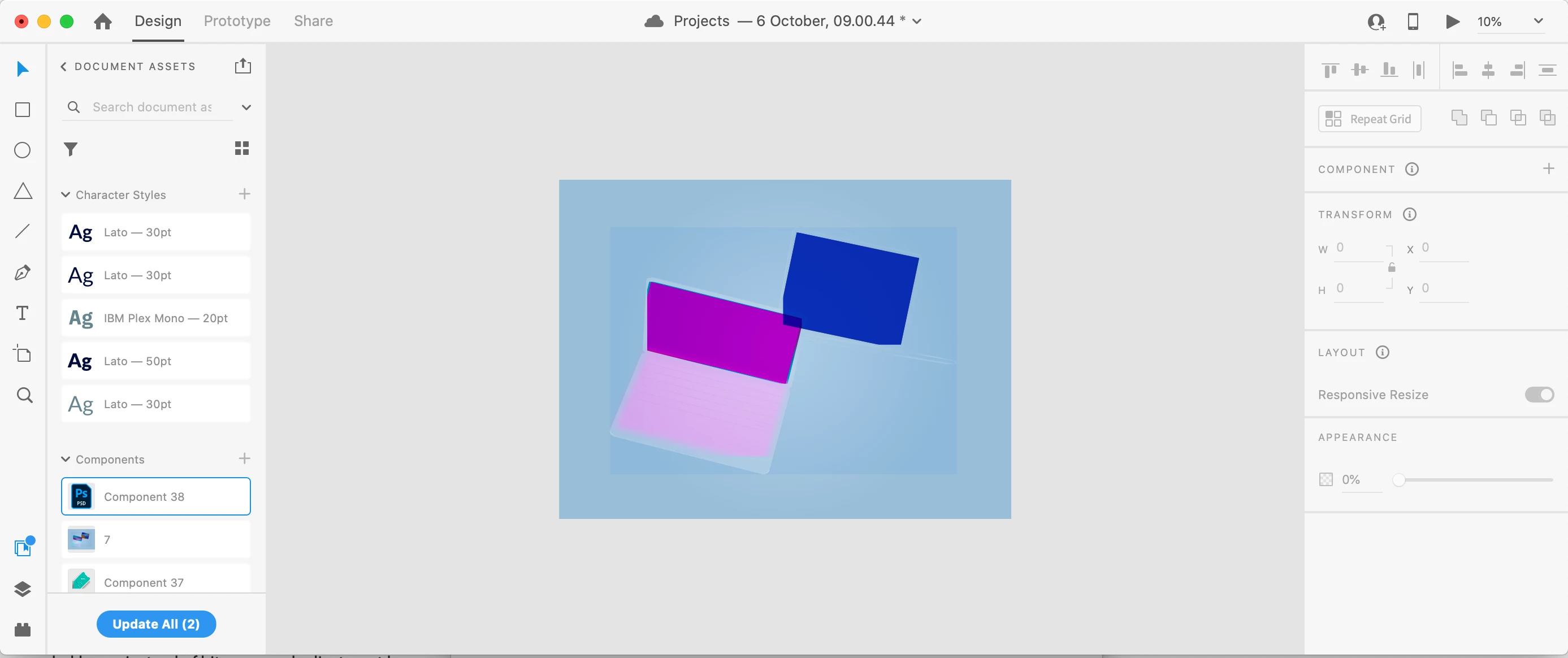Click the opacity slider handle
Viewport: 1568px width, 658px height.
pos(1399,480)
